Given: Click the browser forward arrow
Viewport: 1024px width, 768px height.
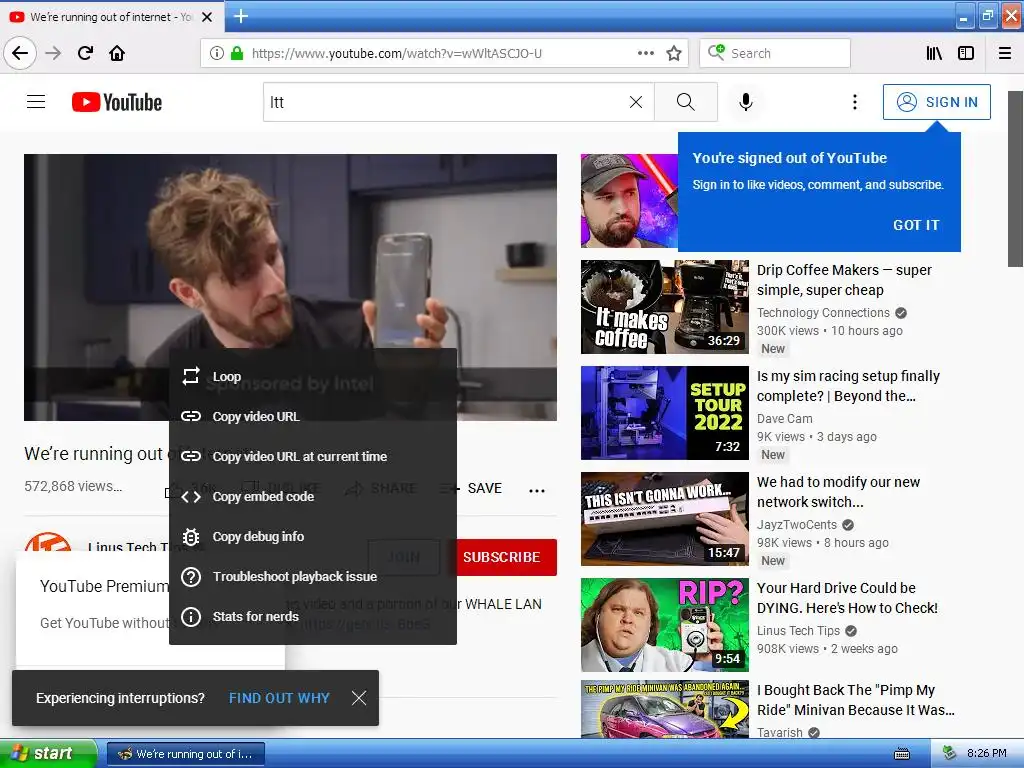Looking at the screenshot, I should click(53, 53).
